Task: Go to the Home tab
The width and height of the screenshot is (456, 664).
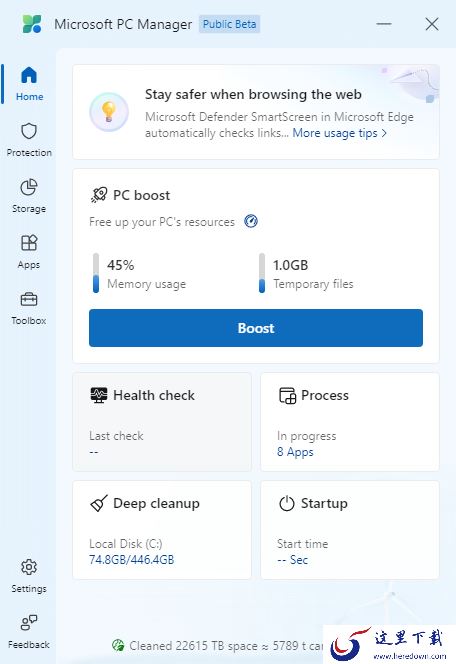Action: pyautogui.click(x=29, y=83)
